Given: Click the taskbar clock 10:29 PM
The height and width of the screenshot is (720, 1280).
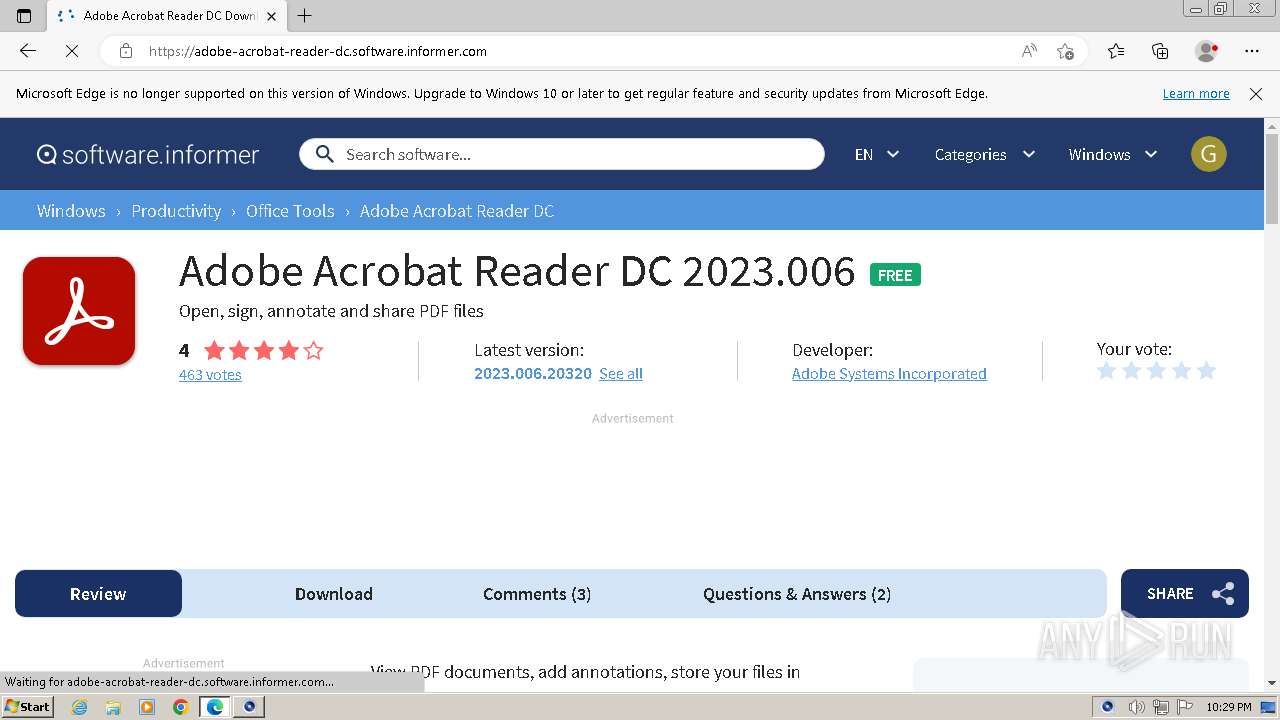Looking at the screenshot, I should [1229, 707].
